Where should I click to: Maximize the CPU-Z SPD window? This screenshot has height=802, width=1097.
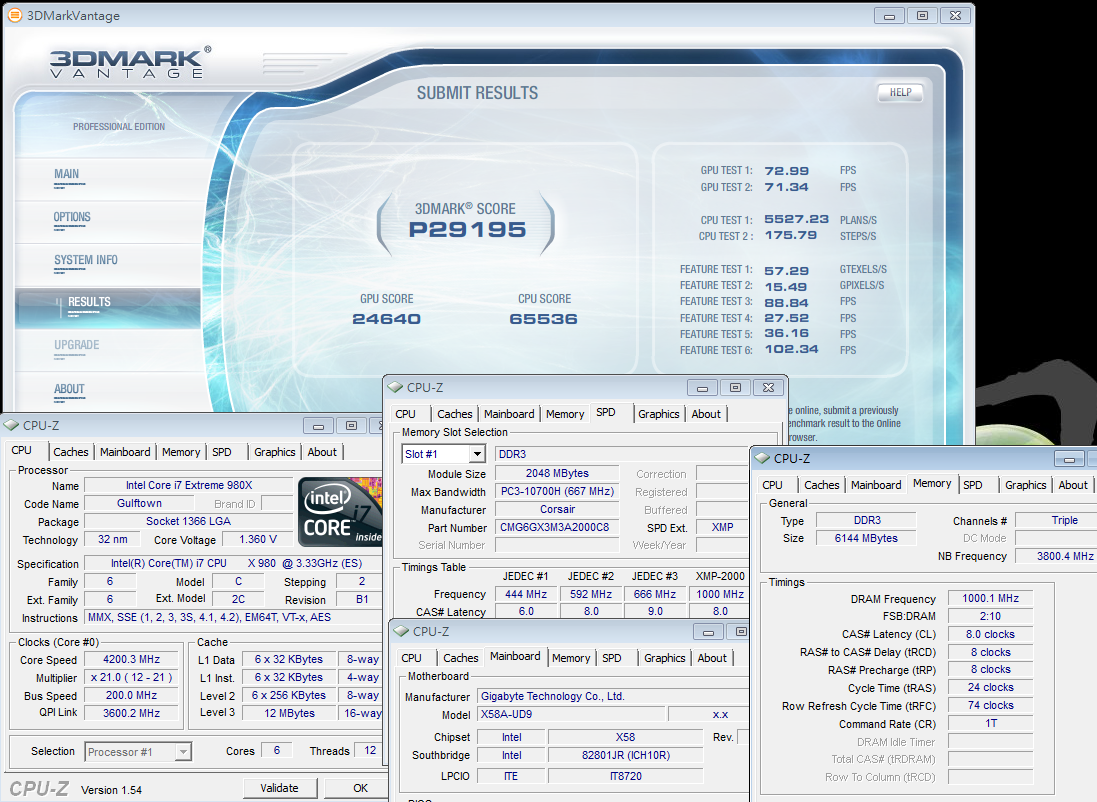[x=735, y=388]
